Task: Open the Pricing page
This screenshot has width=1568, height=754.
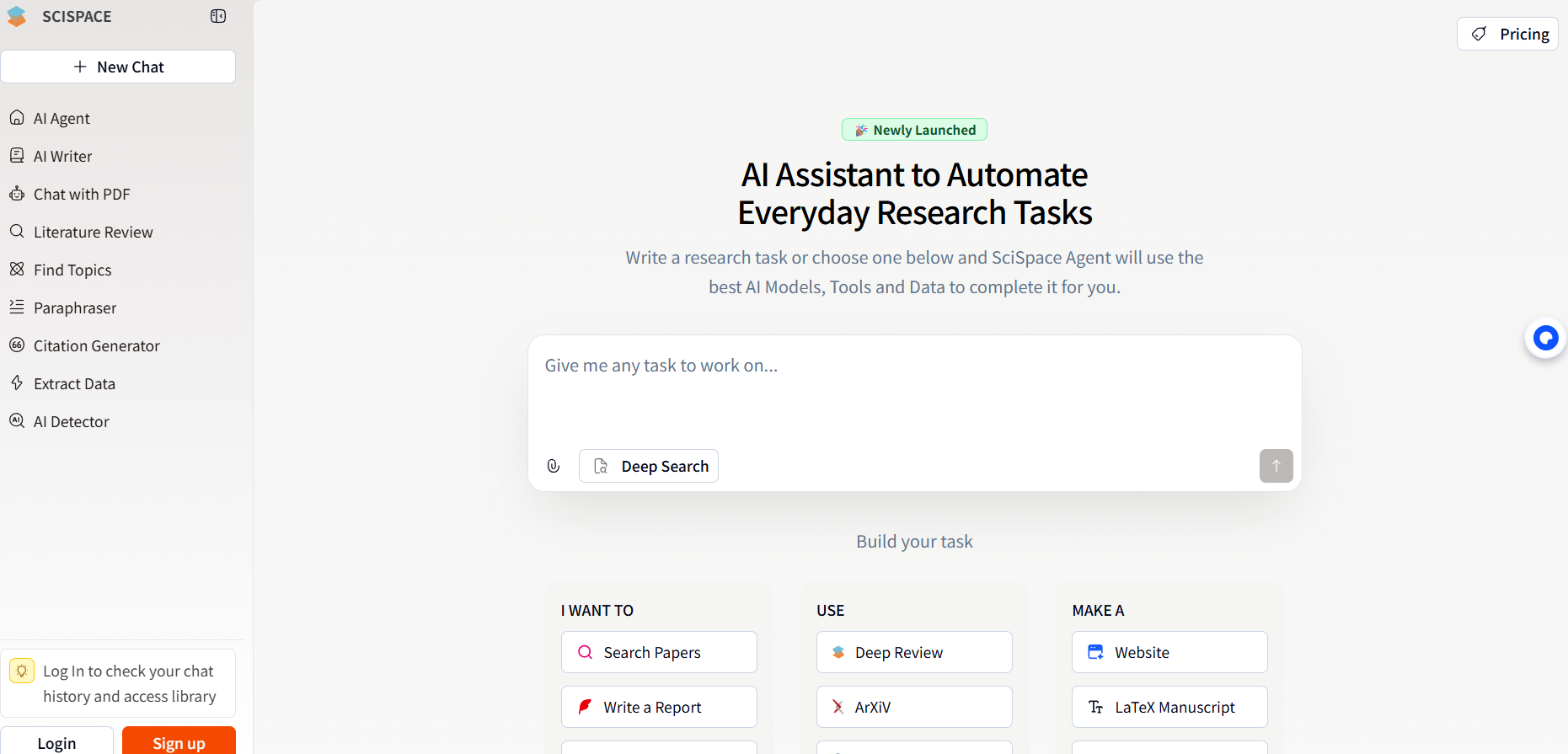Action: coord(1507,34)
